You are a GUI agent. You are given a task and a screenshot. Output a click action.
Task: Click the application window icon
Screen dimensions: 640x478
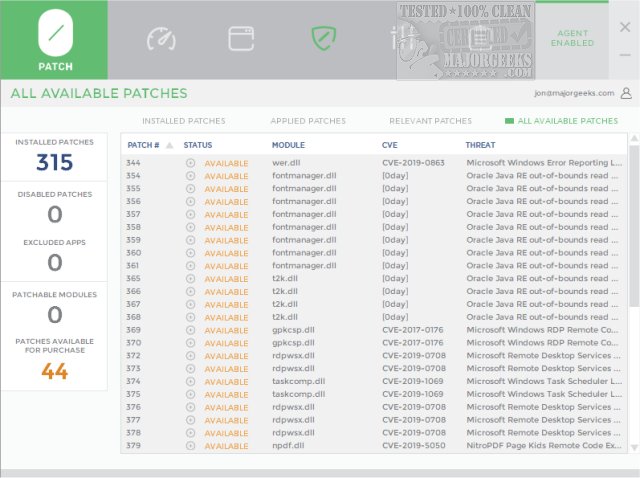[x=241, y=39]
